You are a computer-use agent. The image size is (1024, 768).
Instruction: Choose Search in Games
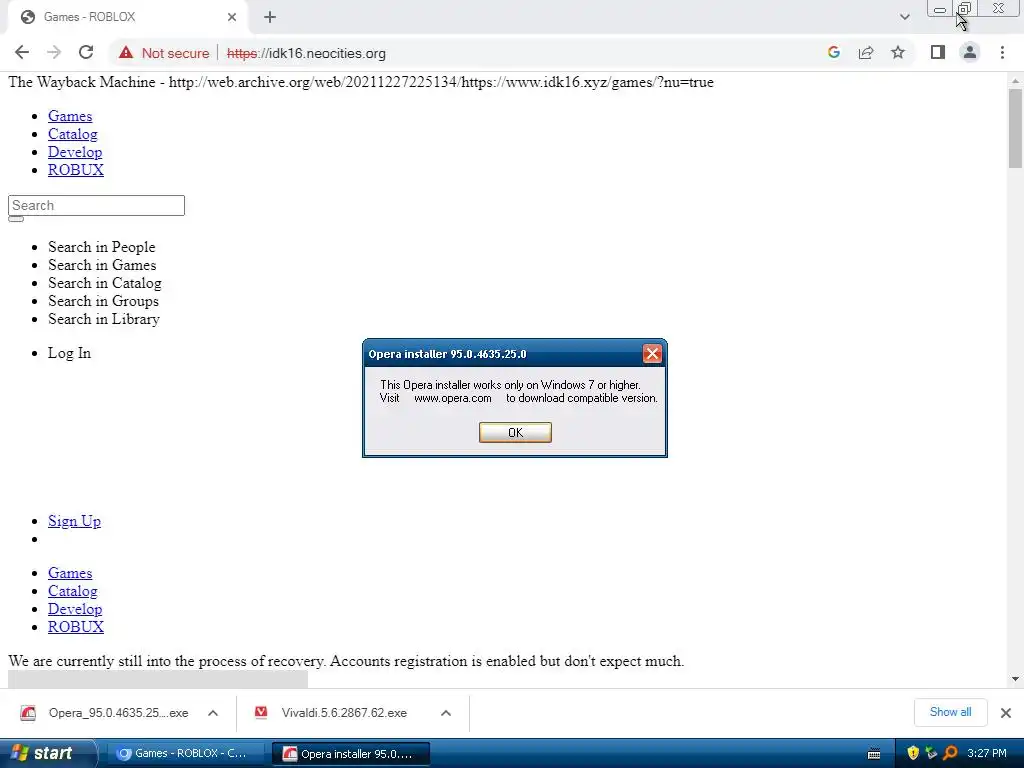point(103,265)
